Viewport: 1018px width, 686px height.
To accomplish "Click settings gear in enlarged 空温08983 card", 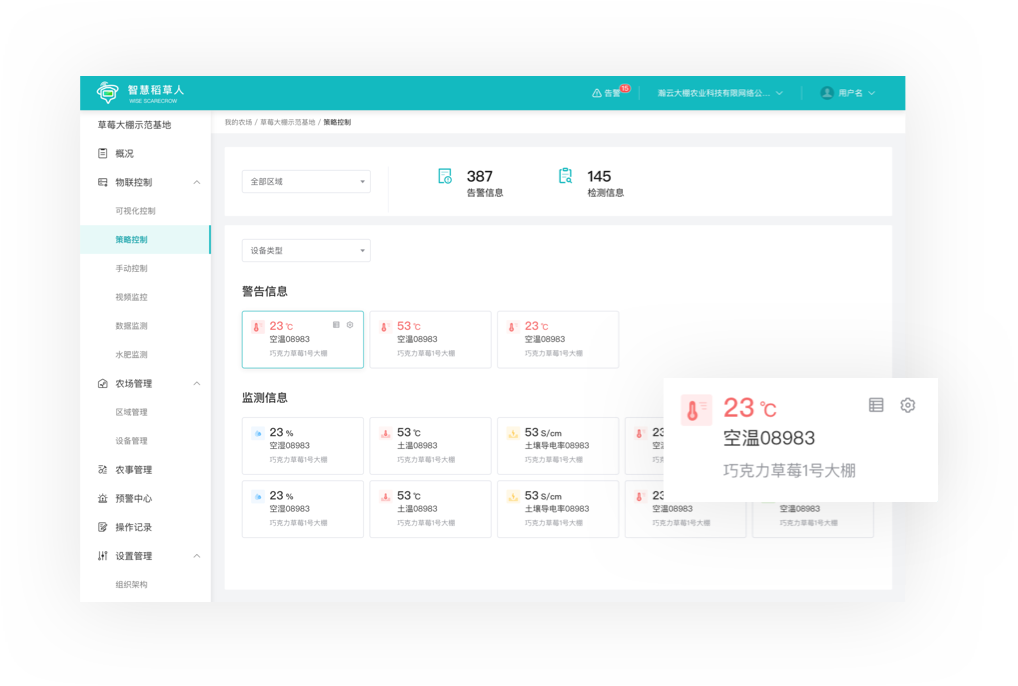I will tap(907, 405).
